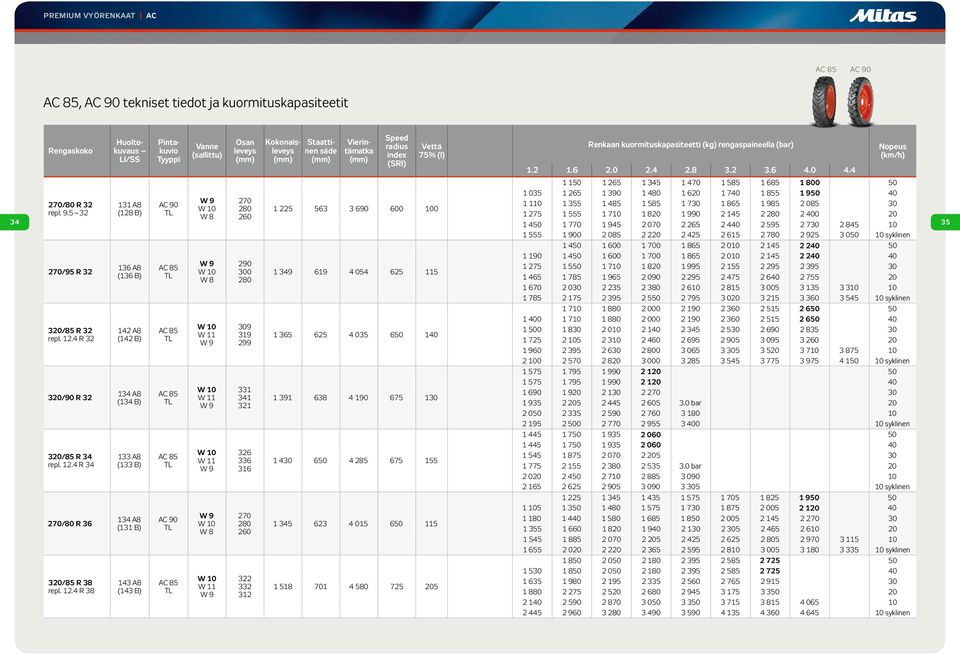This screenshot has height=655, width=960.
Task: Click the 'Vanne (sallittu)' column header
Action: tap(207, 151)
